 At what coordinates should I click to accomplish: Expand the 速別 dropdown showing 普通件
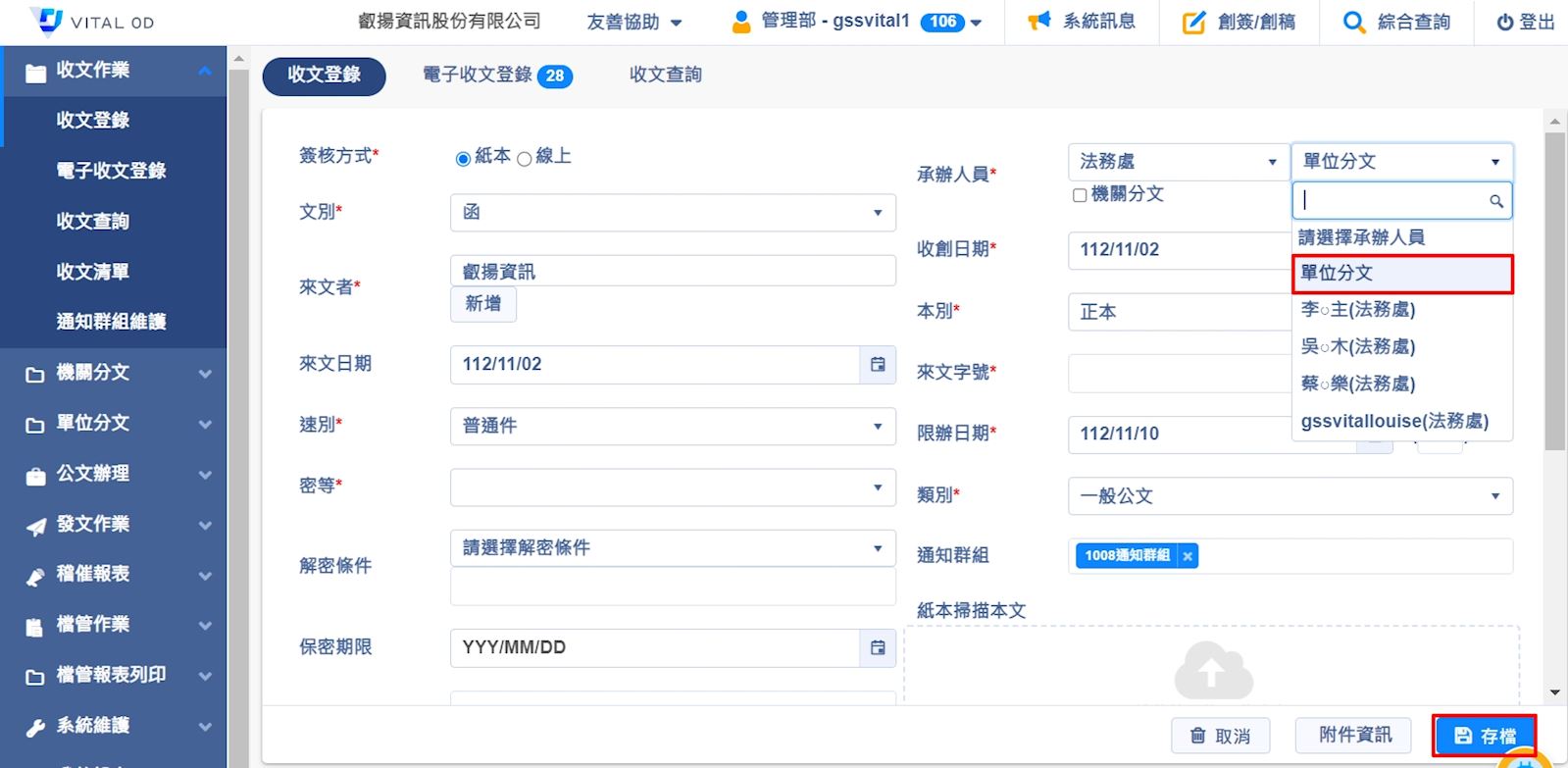tap(673, 426)
